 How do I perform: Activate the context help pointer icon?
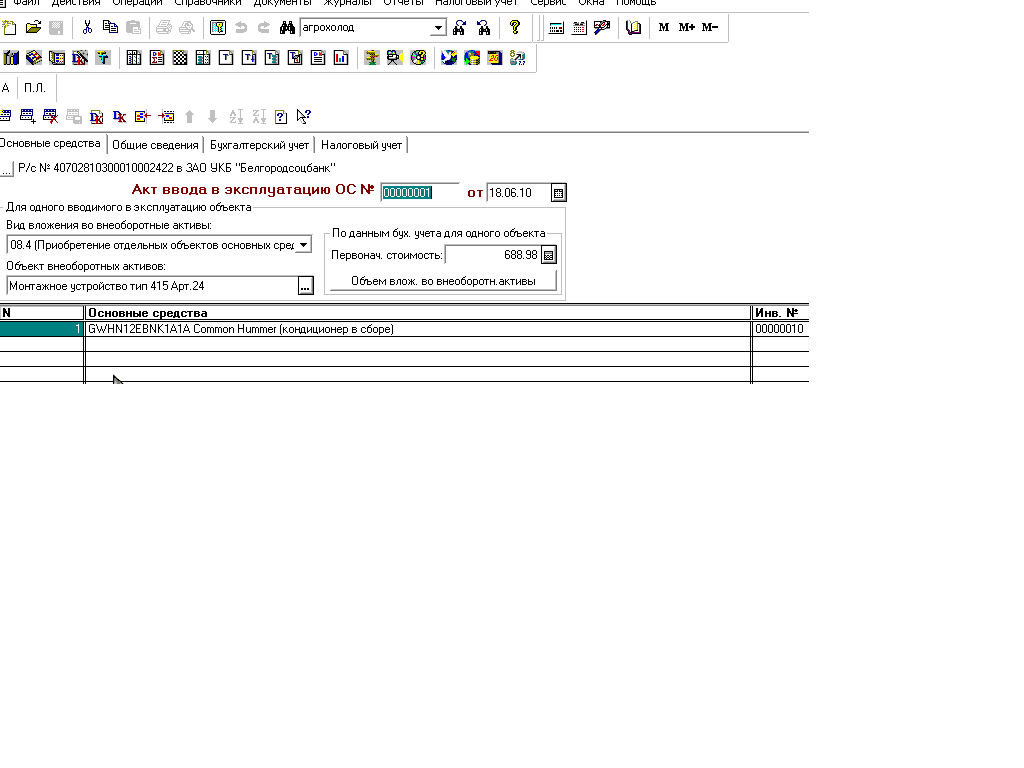(304, 116)
